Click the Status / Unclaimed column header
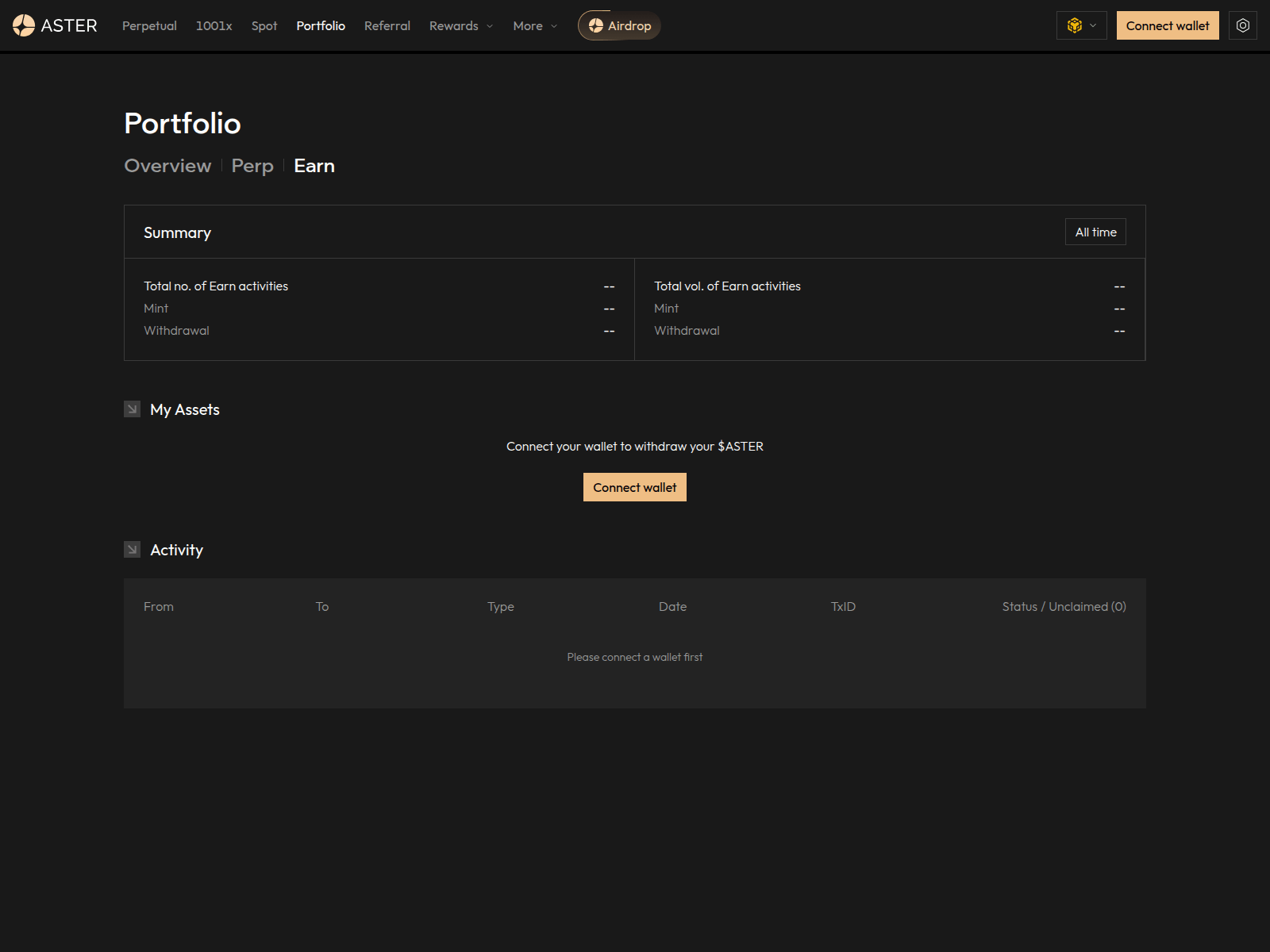This screenshot has height=952, width=1270. click(x=1063, y=606)
